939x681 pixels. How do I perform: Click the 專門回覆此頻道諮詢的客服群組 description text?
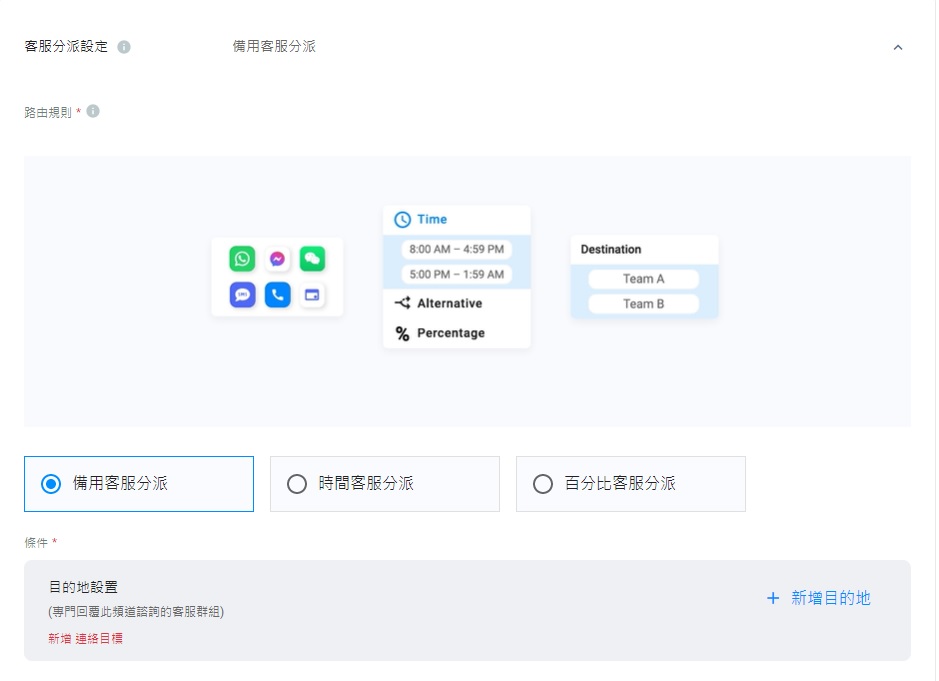(136, 612)
